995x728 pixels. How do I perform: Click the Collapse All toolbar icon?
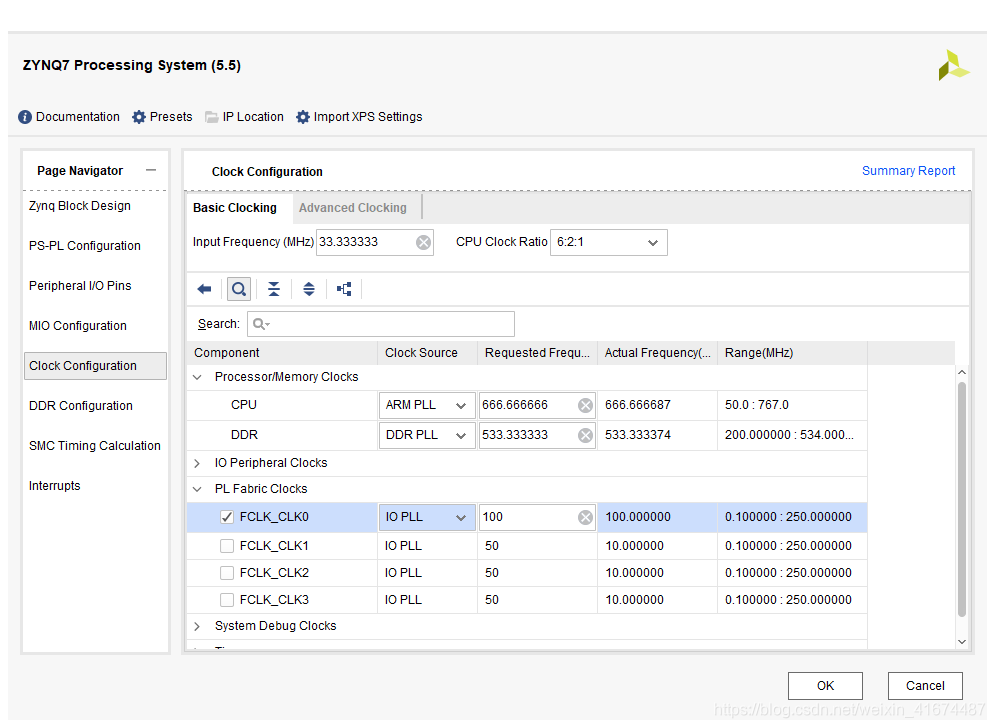(273, 289)
